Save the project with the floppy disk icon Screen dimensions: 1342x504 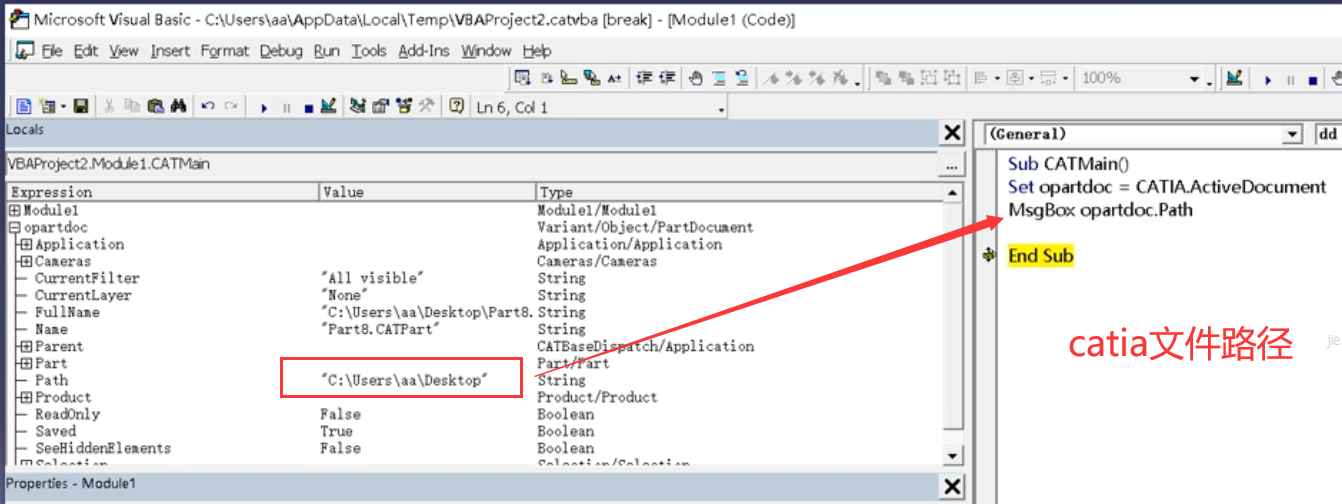(80, 106)
